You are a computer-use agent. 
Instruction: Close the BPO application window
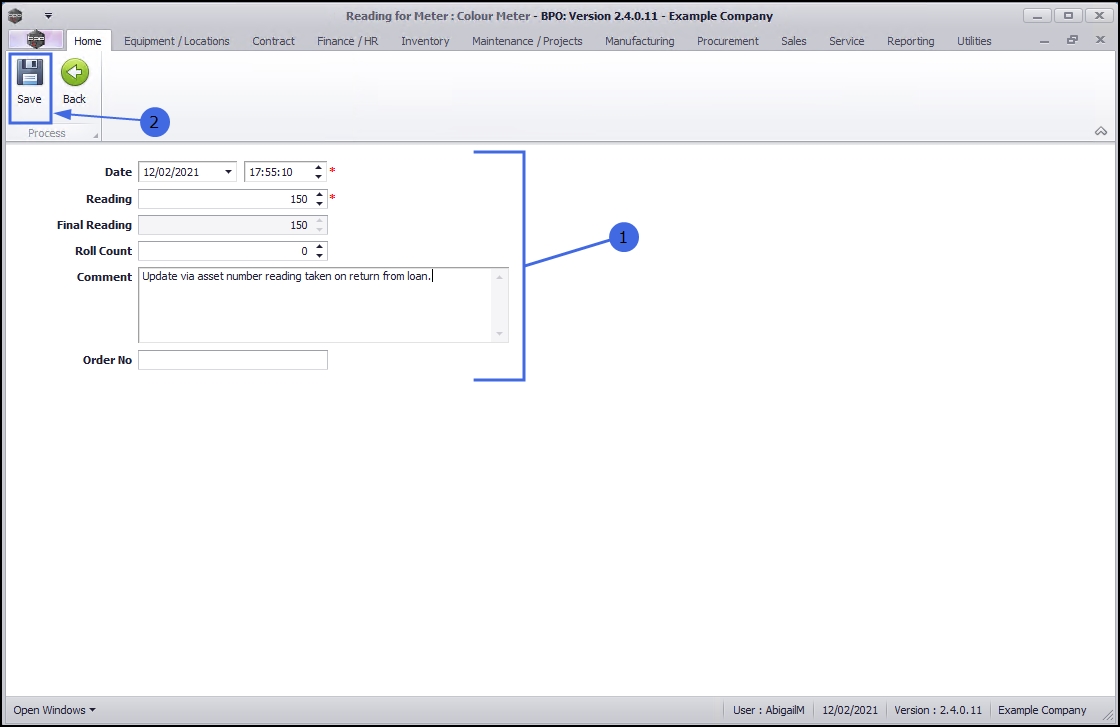pos(1100,16)
